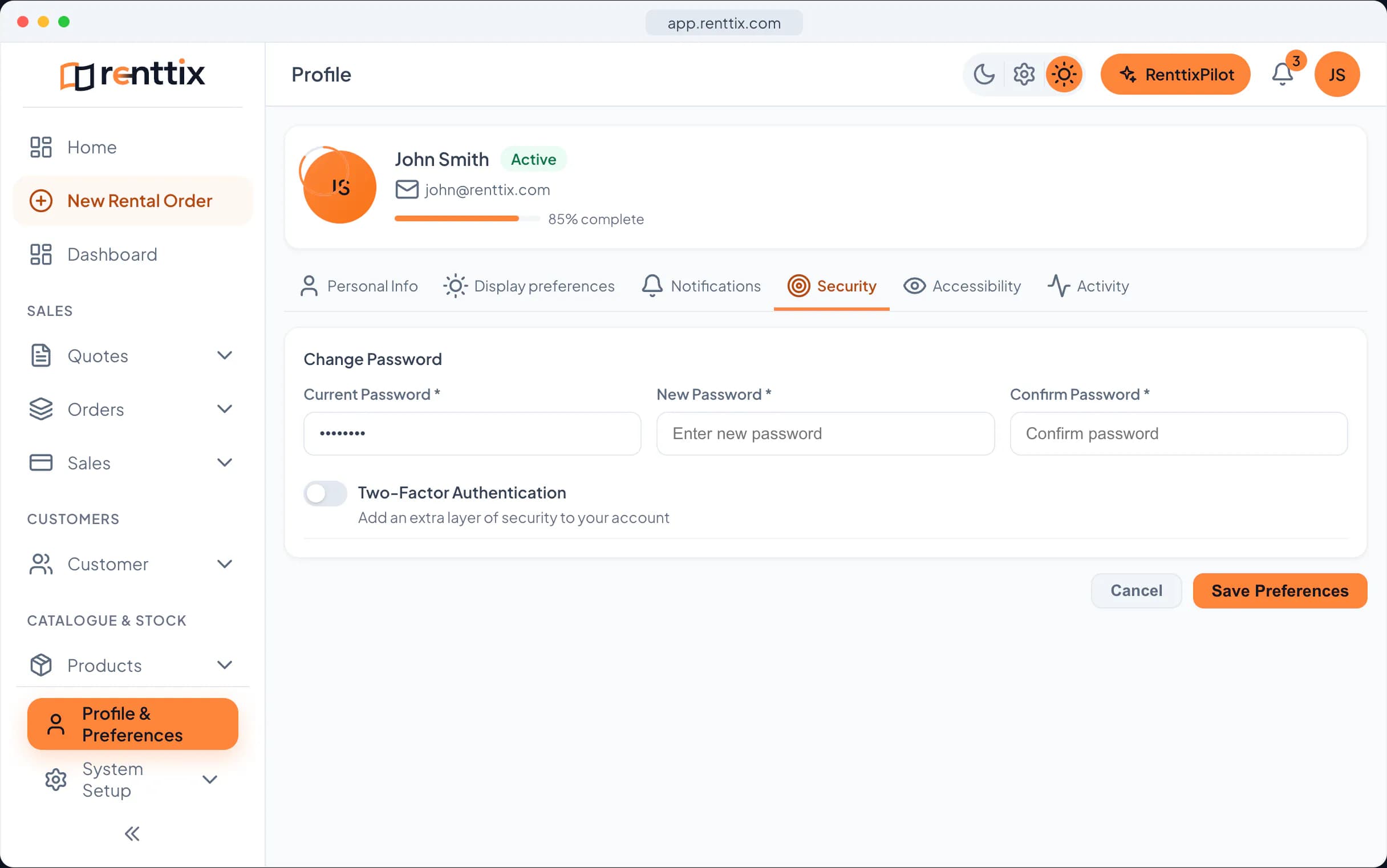The width and height of the screenshot is (1387, 868).
Task: Click the Orders layers icon
Action: click(x=40, y=409)
